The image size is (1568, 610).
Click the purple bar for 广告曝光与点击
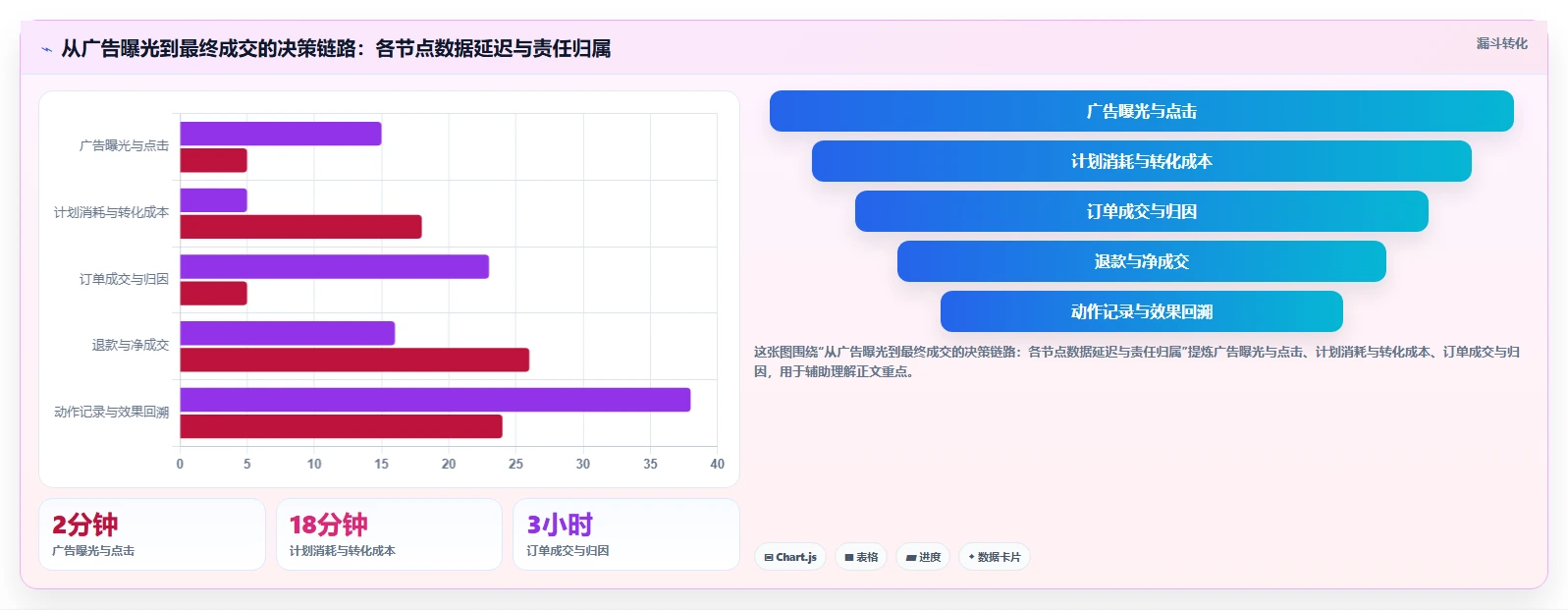(x=281, y=134)
